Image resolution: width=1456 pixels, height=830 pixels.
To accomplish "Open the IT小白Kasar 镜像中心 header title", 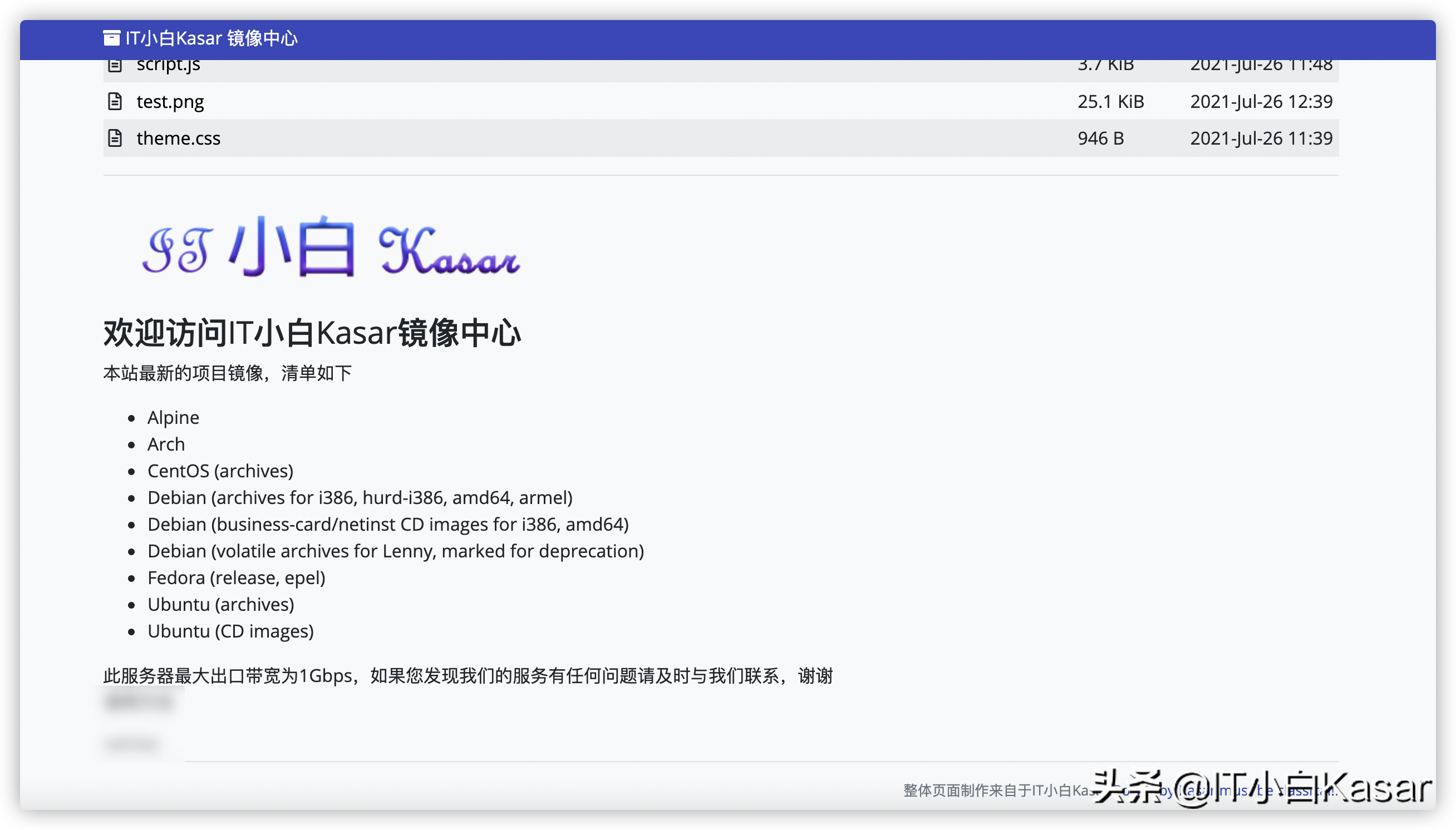I will click(x=211, y=38).
